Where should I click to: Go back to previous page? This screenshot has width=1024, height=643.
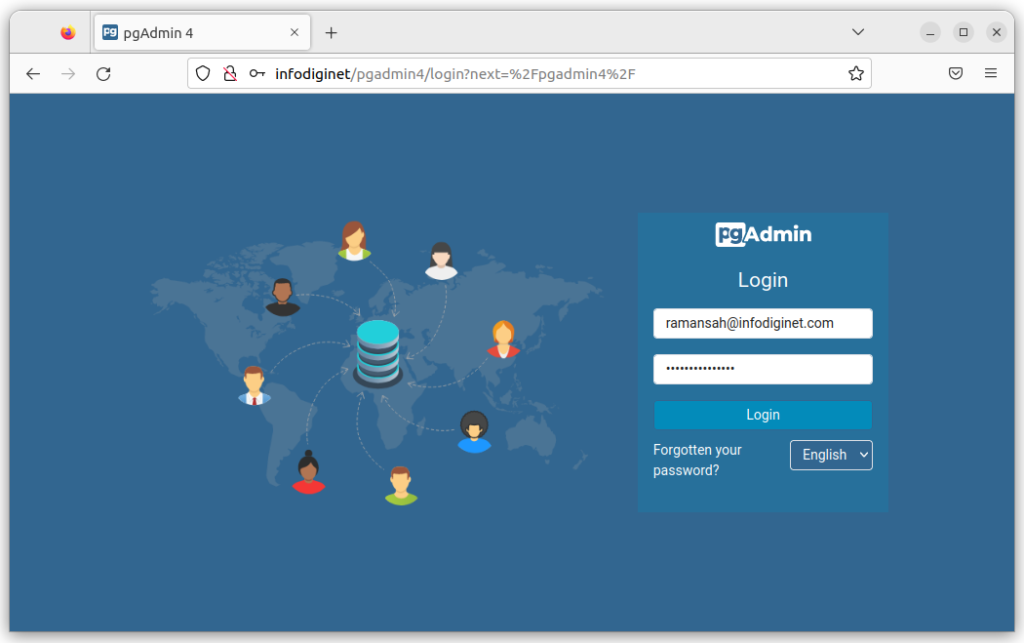[33, 74]
